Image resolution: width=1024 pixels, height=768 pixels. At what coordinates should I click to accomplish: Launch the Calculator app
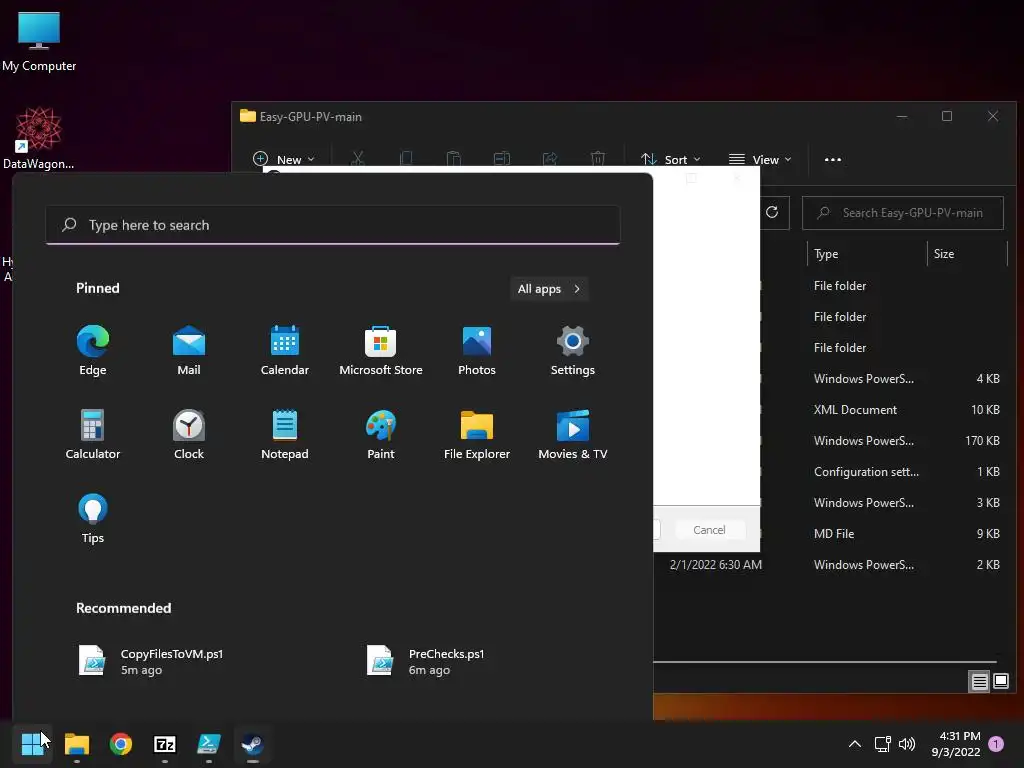93,434
